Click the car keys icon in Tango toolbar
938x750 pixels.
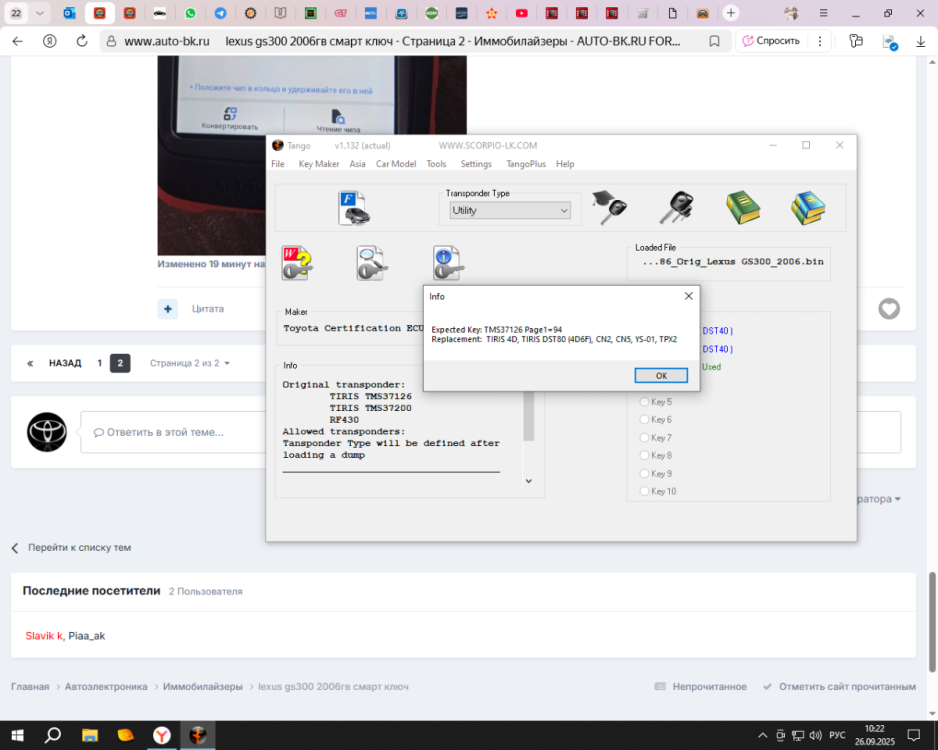pyautogui.click(x=677, y=208)
